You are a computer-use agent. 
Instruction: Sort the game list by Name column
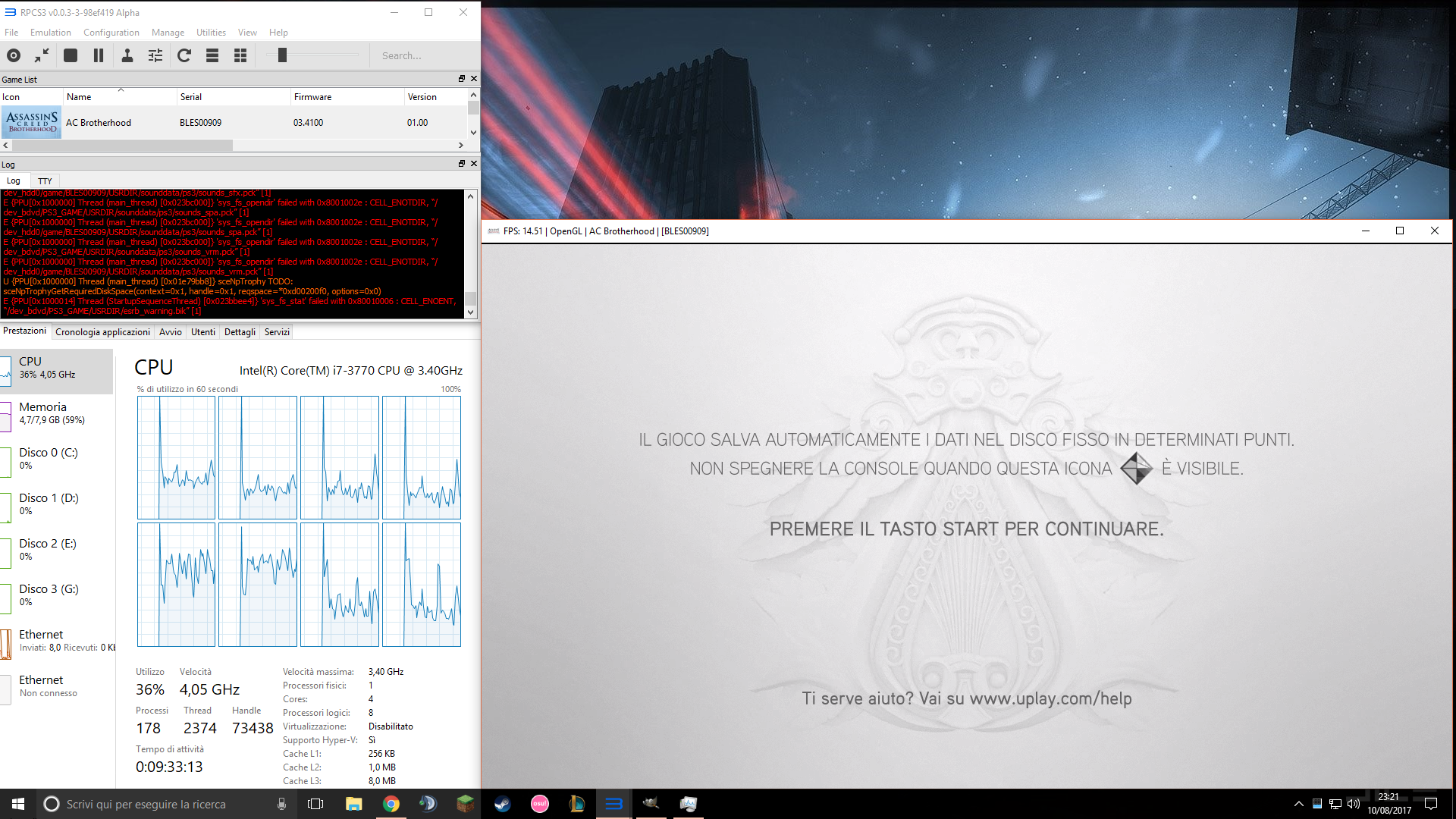(x=79, y=97)
